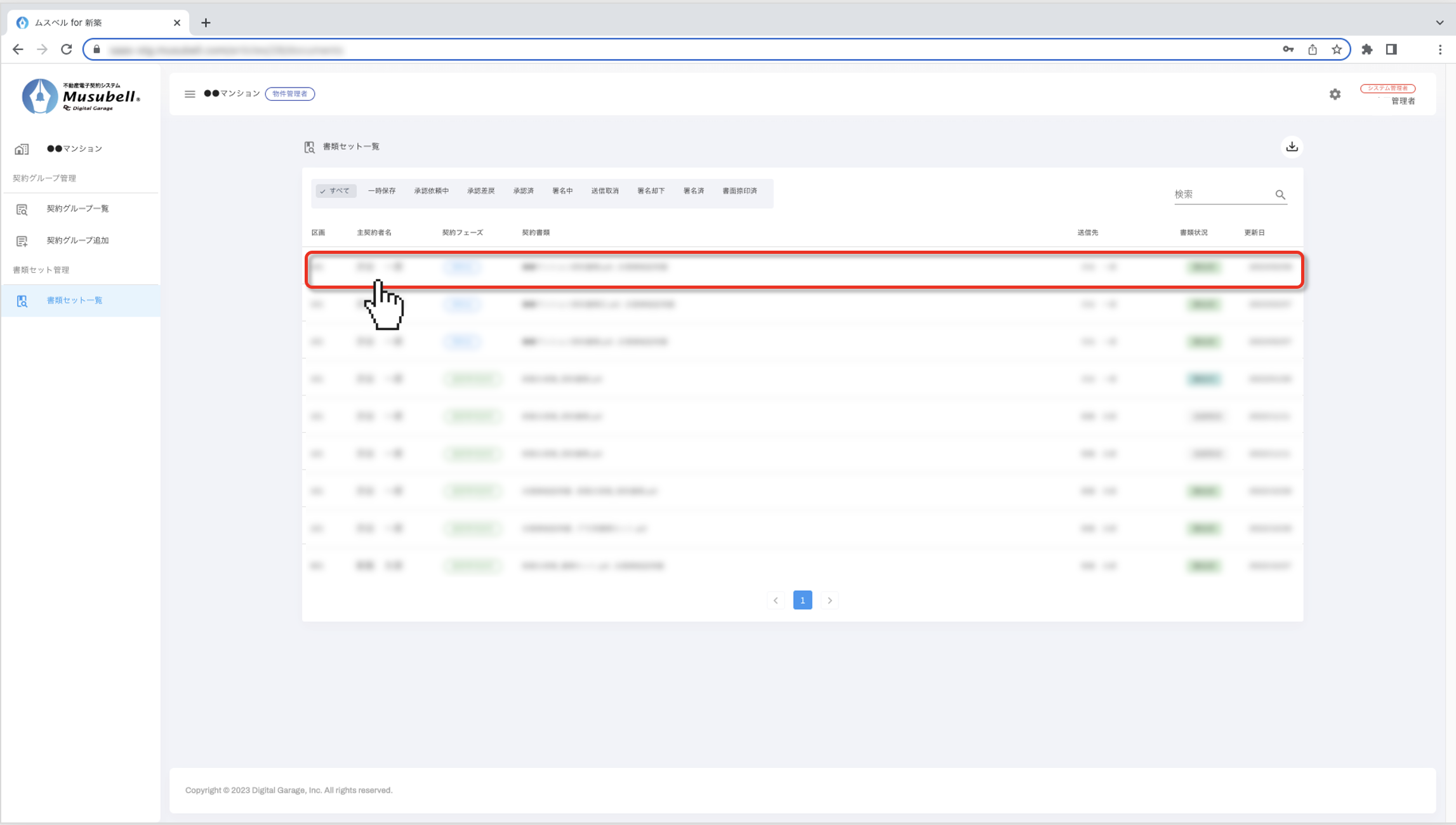Reload the page in browser
The width and height of the screenshot is (1456, 825).
pyautogui.click(x=67, y=49)
